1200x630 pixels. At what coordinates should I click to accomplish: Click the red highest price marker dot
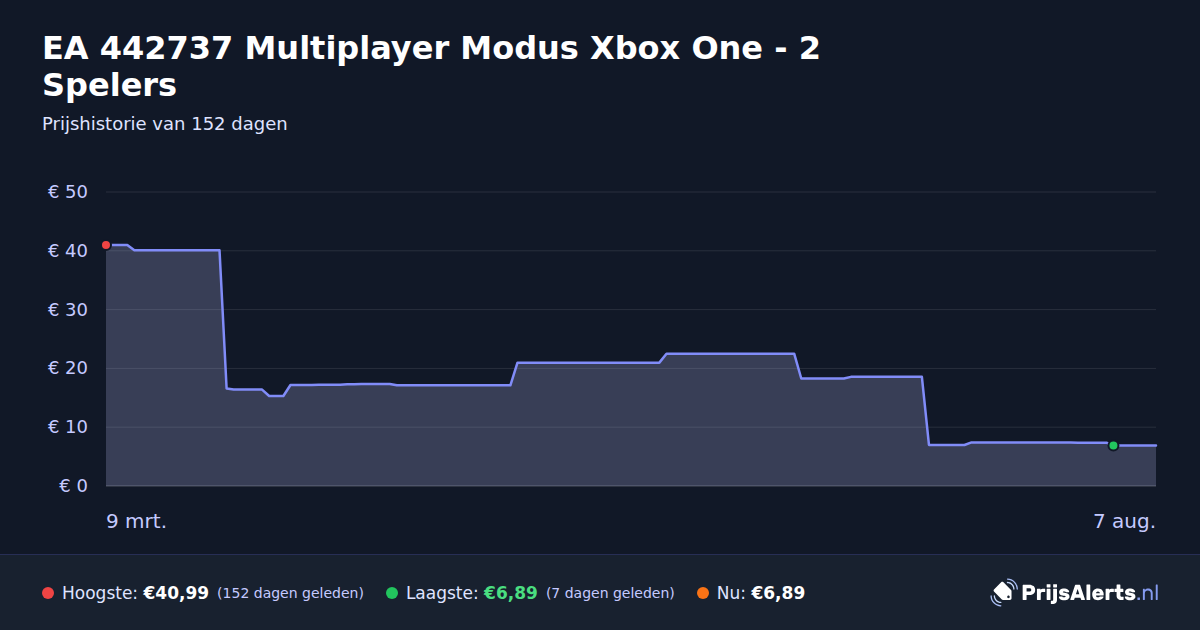pos(106,245)
